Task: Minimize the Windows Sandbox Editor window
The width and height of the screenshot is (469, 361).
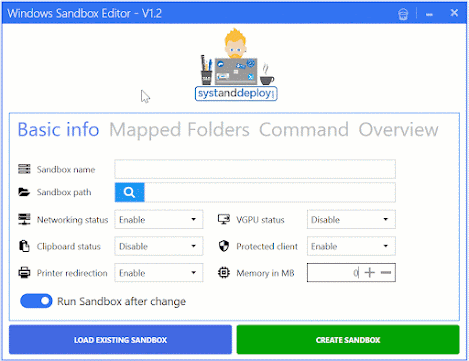Action: pyautogui.click(x=429, y=14)
